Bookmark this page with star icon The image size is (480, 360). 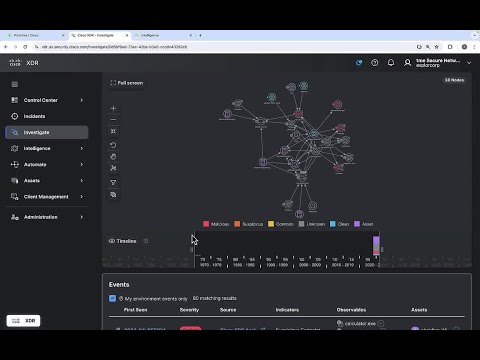pos(437,47)
